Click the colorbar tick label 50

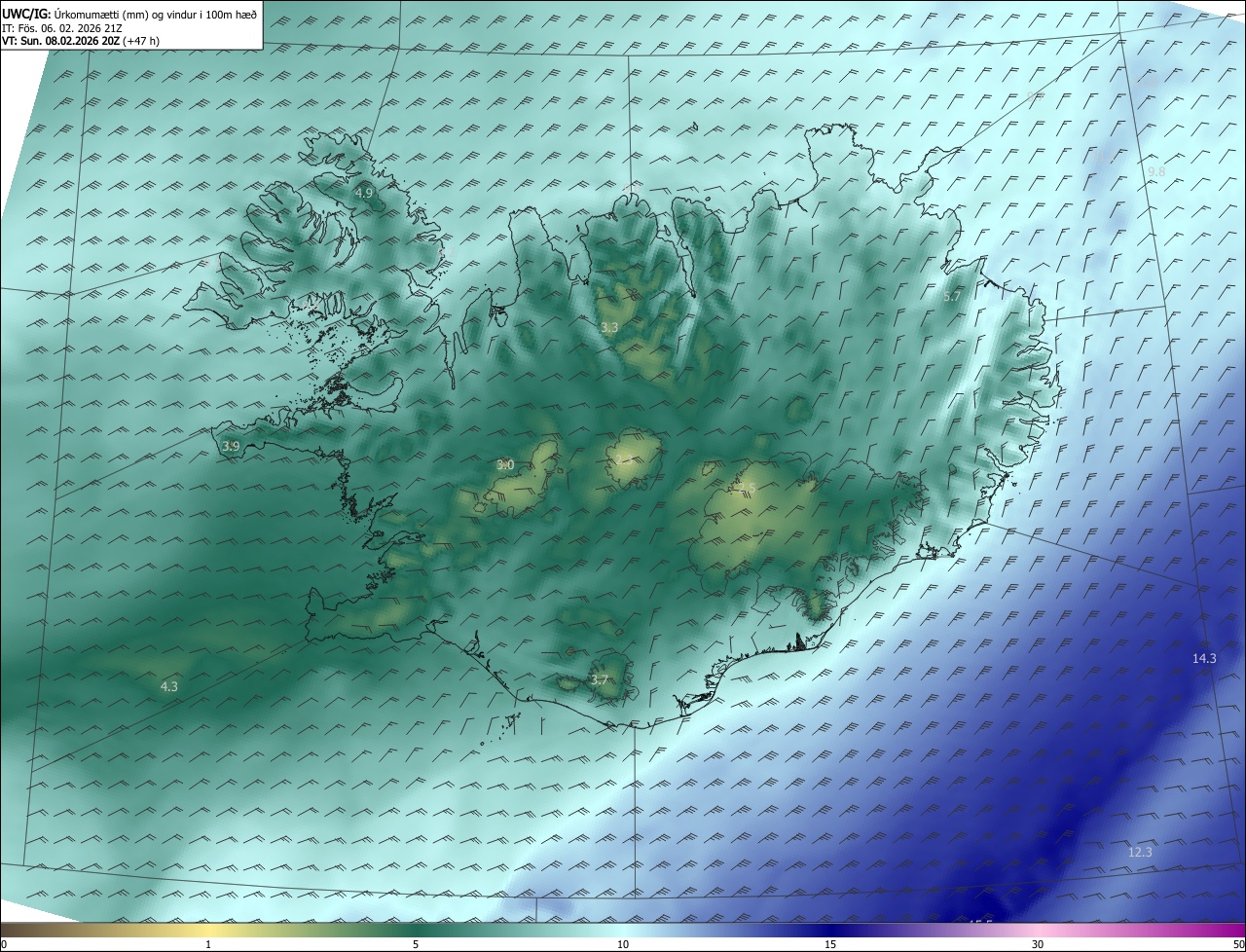[1238, 944]
